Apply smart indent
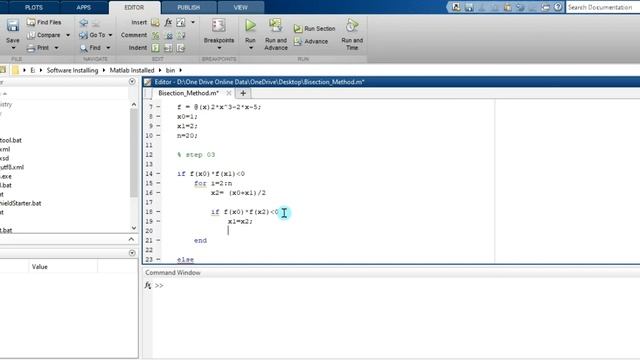 (156, 48)
